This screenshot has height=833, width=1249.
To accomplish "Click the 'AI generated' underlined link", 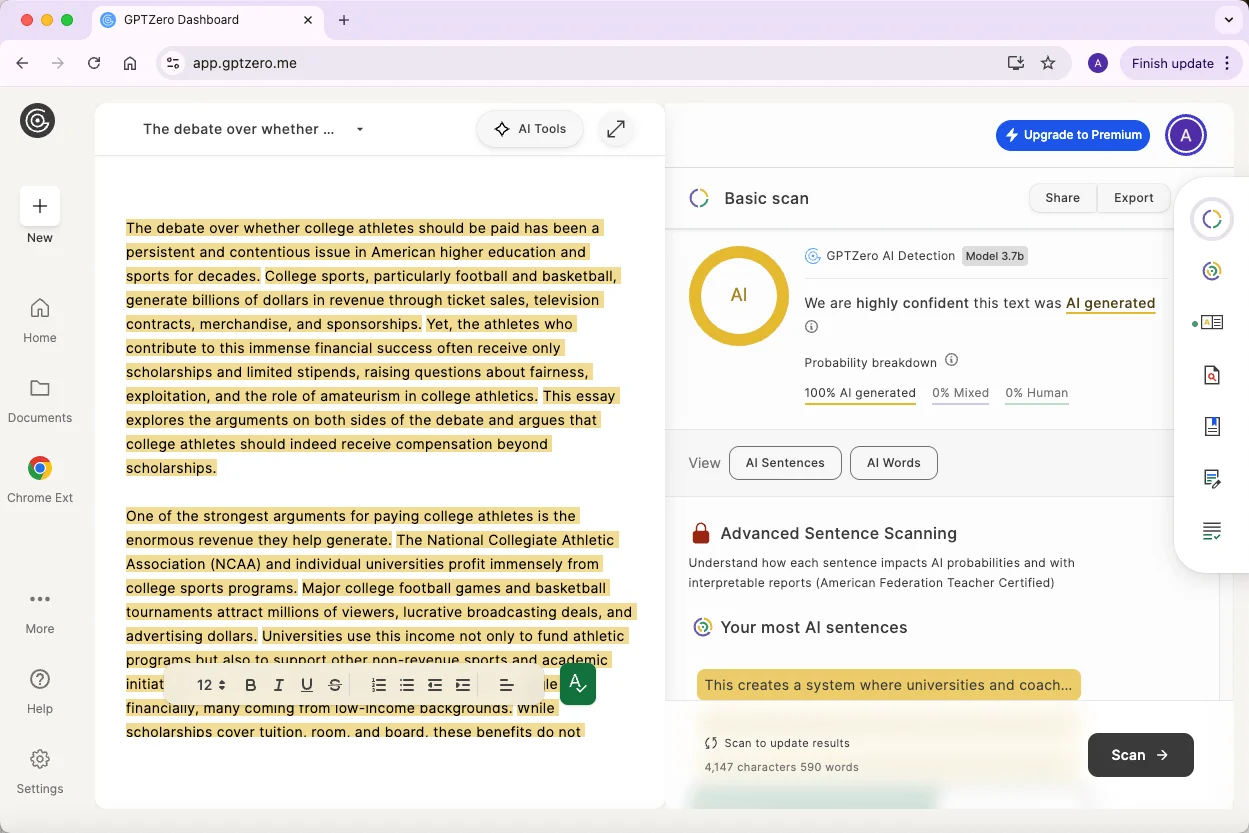I will pos(1110,303).
